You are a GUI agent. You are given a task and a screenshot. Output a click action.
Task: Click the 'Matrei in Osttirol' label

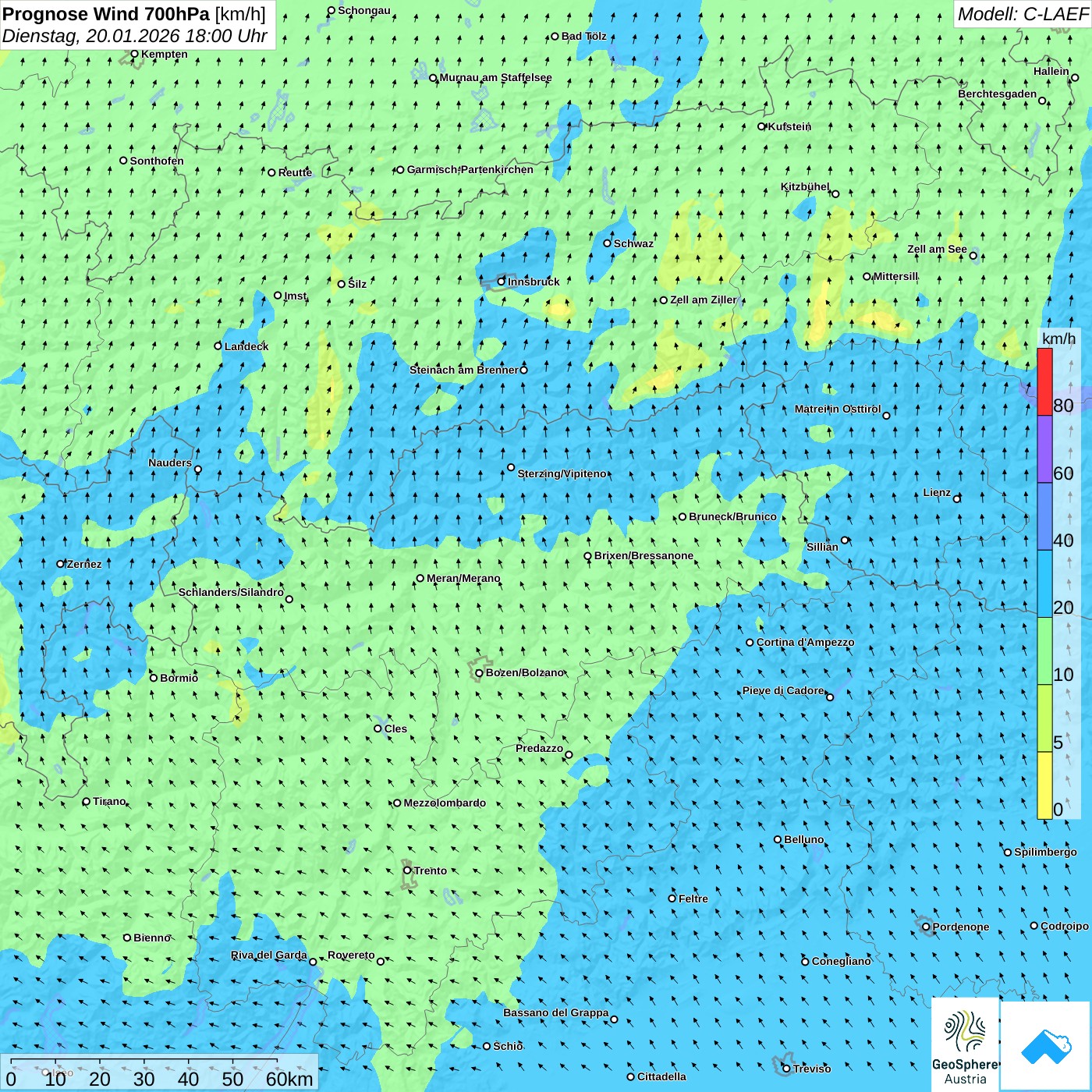coord(838,409)
